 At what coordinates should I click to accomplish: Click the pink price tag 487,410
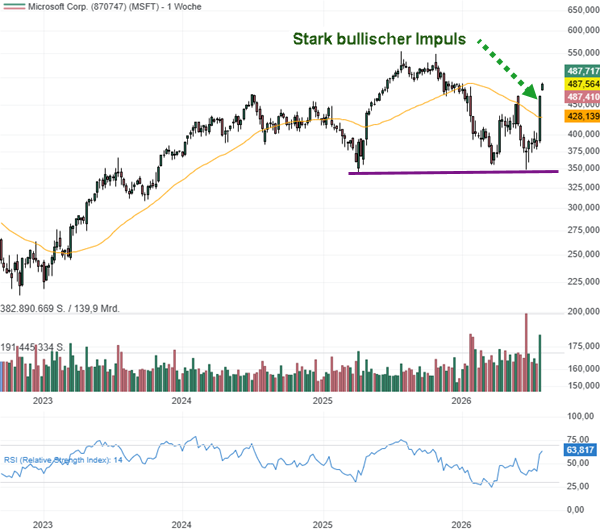(582, 96)
